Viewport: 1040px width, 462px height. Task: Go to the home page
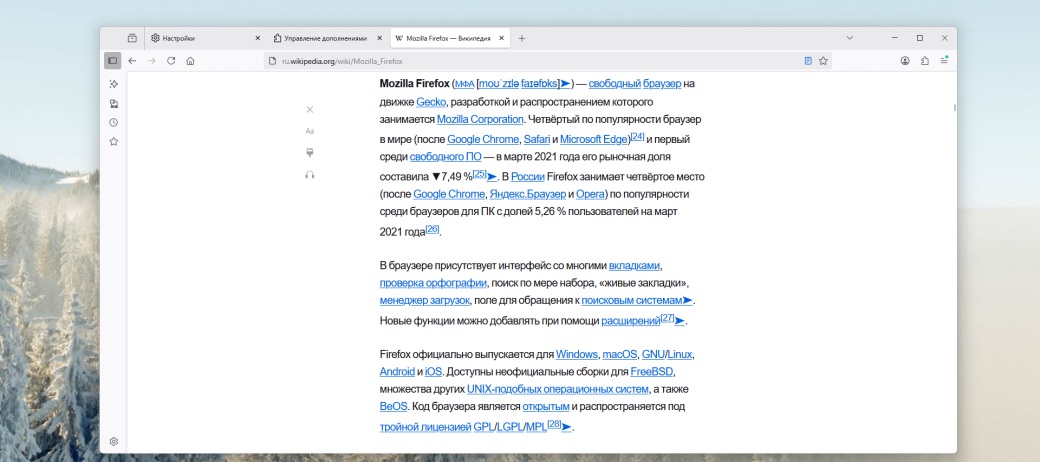(x=190, y=61)
